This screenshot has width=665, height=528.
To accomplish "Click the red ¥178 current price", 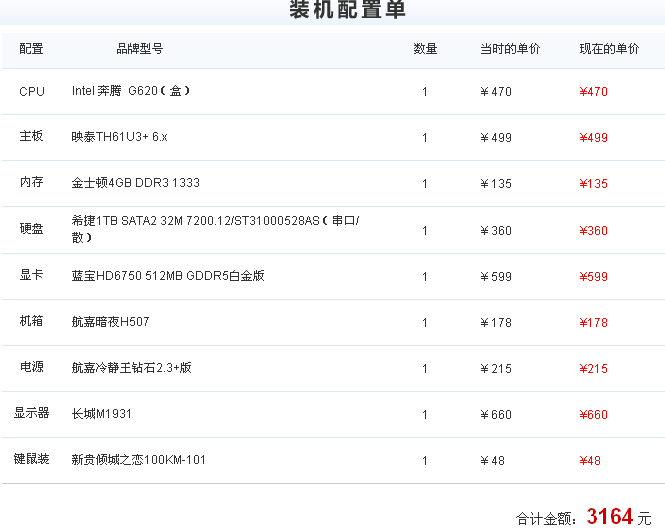I will (x=593, y=323).
